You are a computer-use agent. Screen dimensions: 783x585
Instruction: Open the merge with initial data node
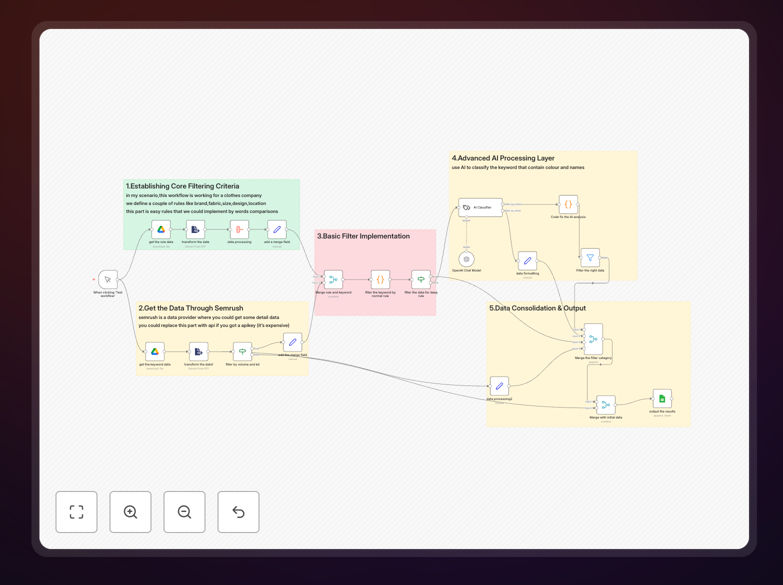point(606,405)
